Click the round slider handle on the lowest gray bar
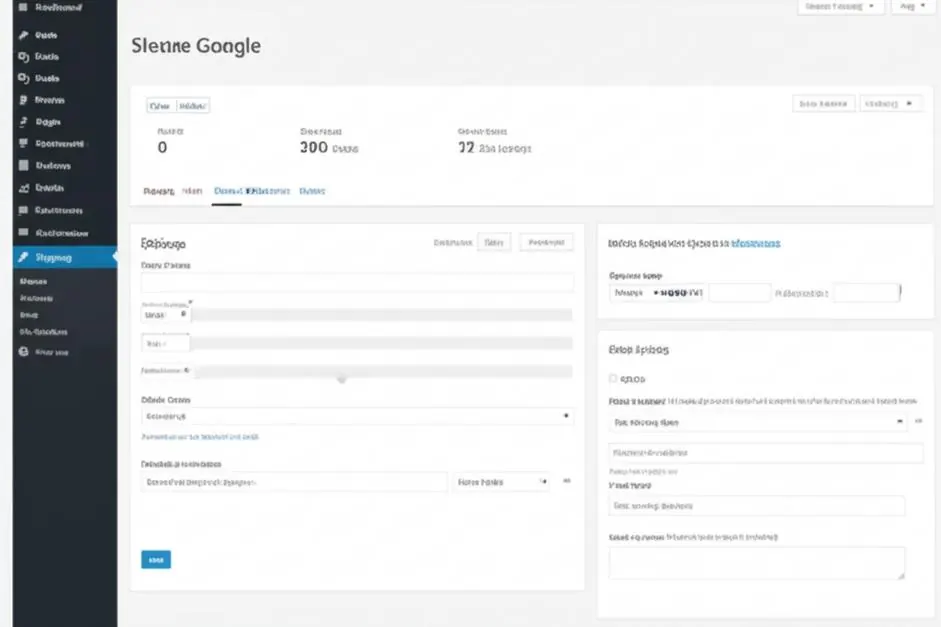 [x=341, y=379]
